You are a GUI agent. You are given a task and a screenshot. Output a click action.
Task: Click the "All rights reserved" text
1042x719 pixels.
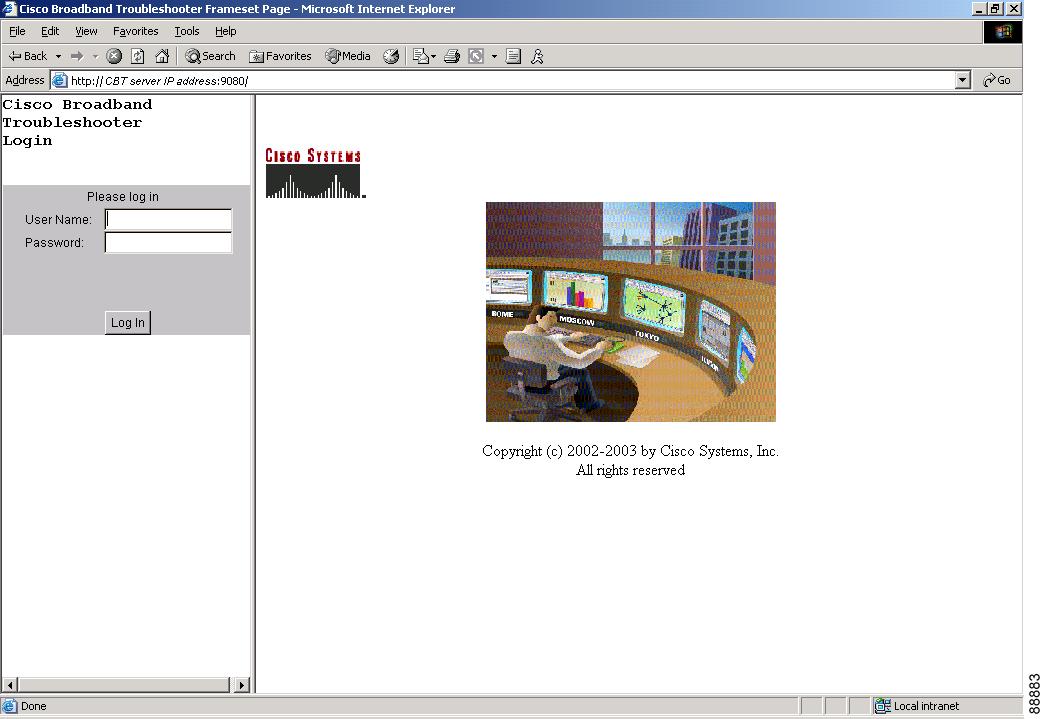(631, 470)
